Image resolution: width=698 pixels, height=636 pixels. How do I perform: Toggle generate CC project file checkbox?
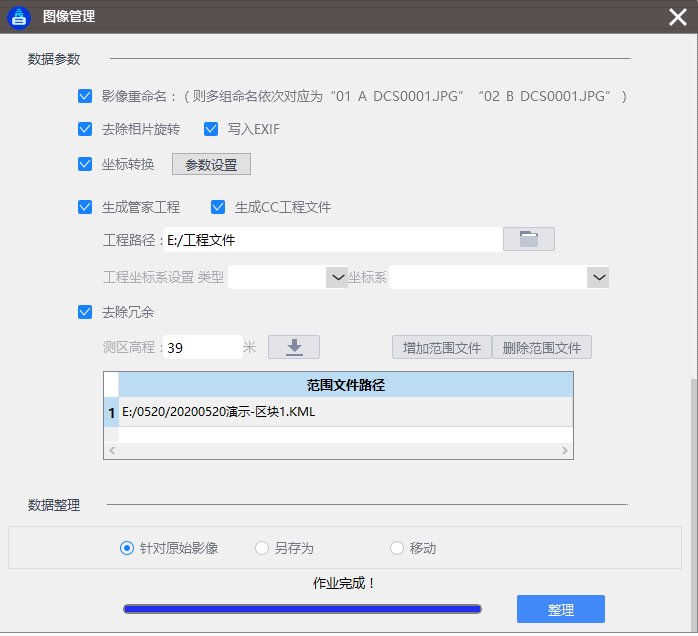218,207
